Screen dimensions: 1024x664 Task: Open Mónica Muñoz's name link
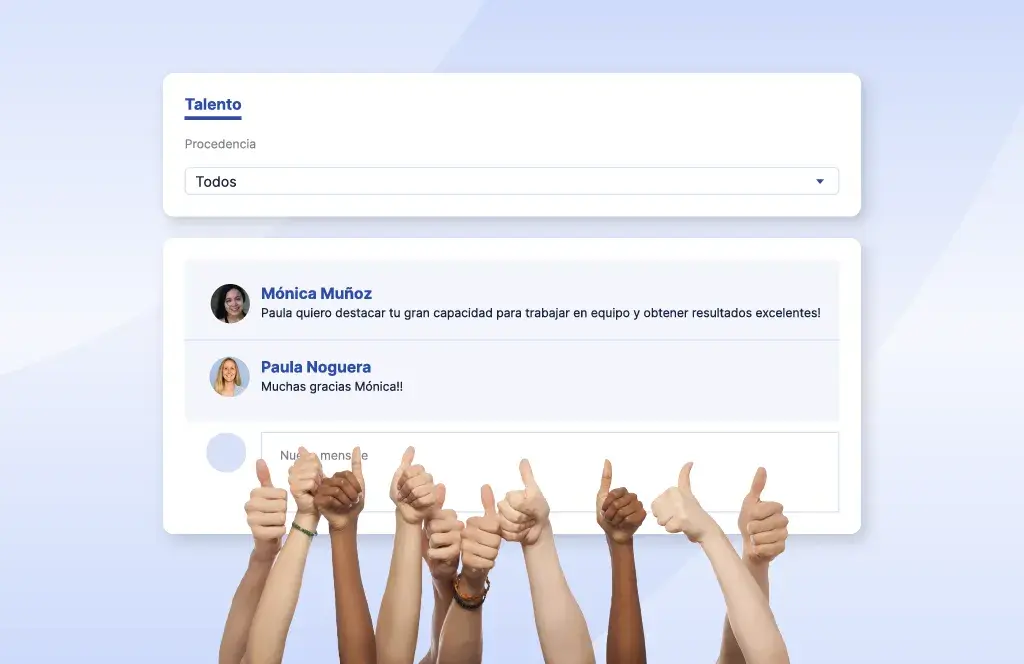click(316, 293)
